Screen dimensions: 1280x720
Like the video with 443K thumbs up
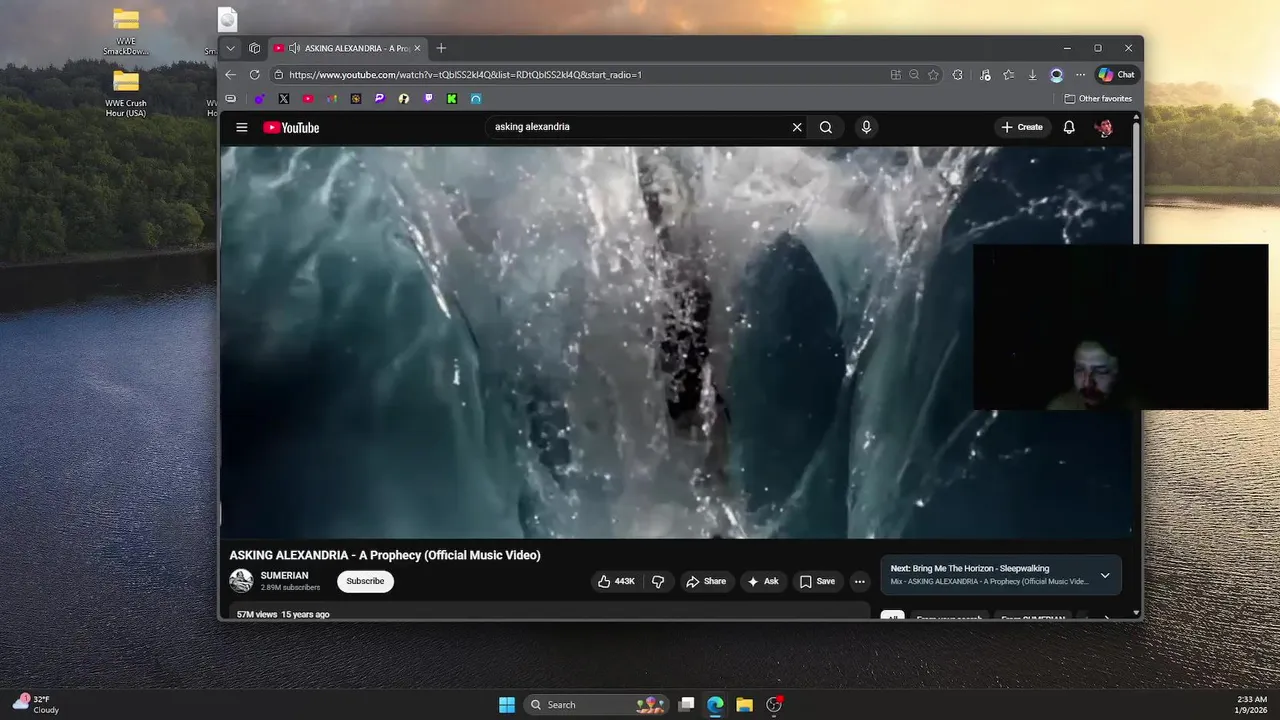pyautogui.click(x=616, y=581)
